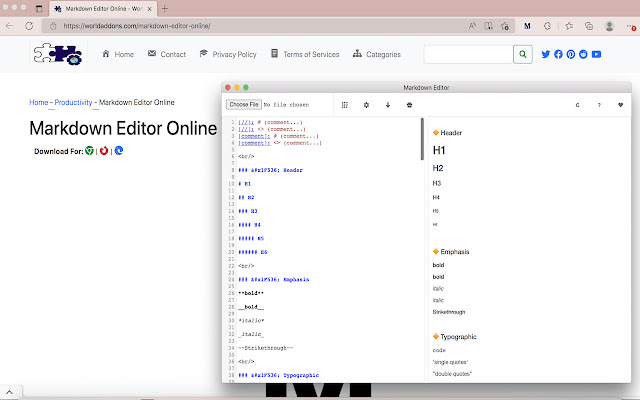Download for Edge icon
The image size is (640, 400).
pyautogui.click(x=119, y=151)
